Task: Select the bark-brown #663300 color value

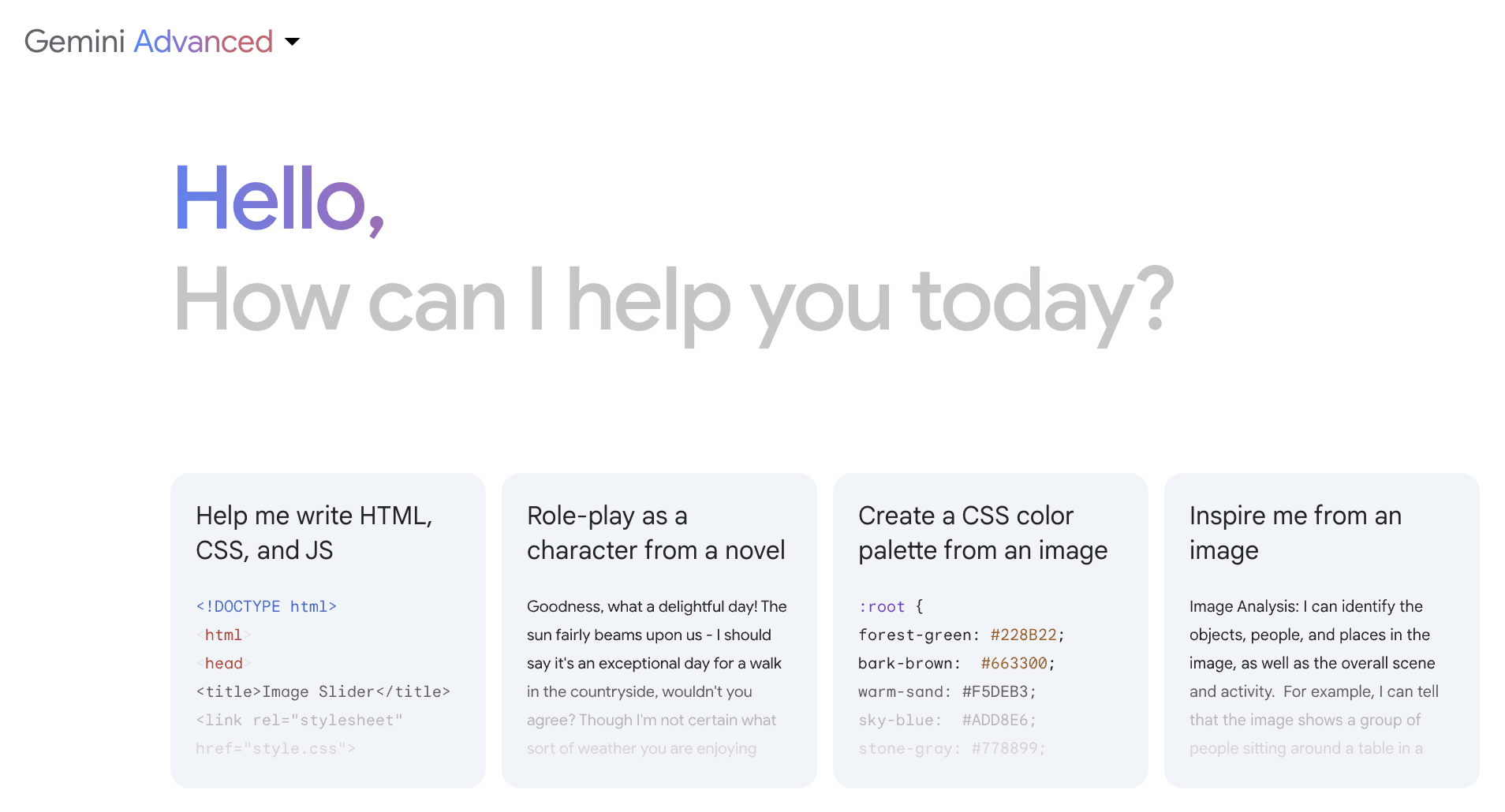Action: tap(1014, 663)
